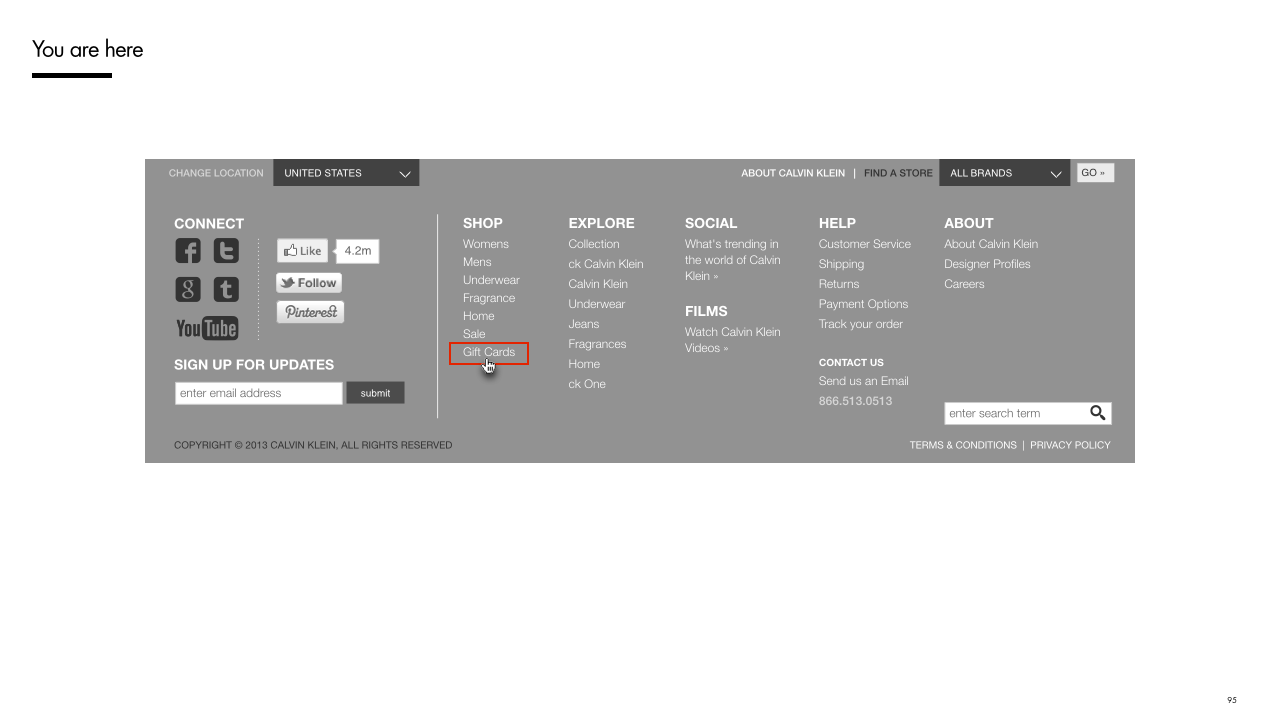Open the Facebook social icon
The height and width of the screenshot is (720, 1280).
(x=188, y=251)
